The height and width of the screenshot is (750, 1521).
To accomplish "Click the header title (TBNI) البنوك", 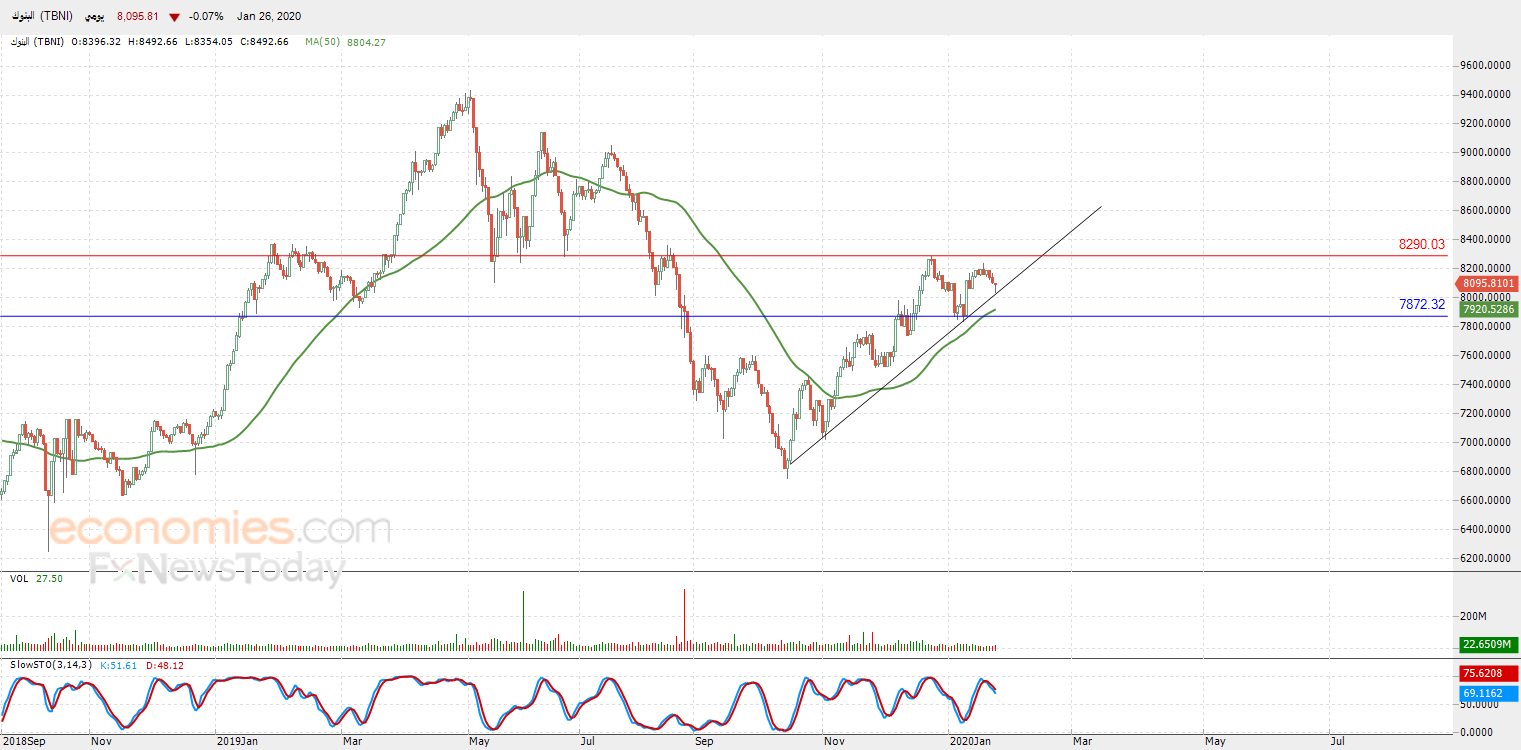I will [x=40, y=17].
